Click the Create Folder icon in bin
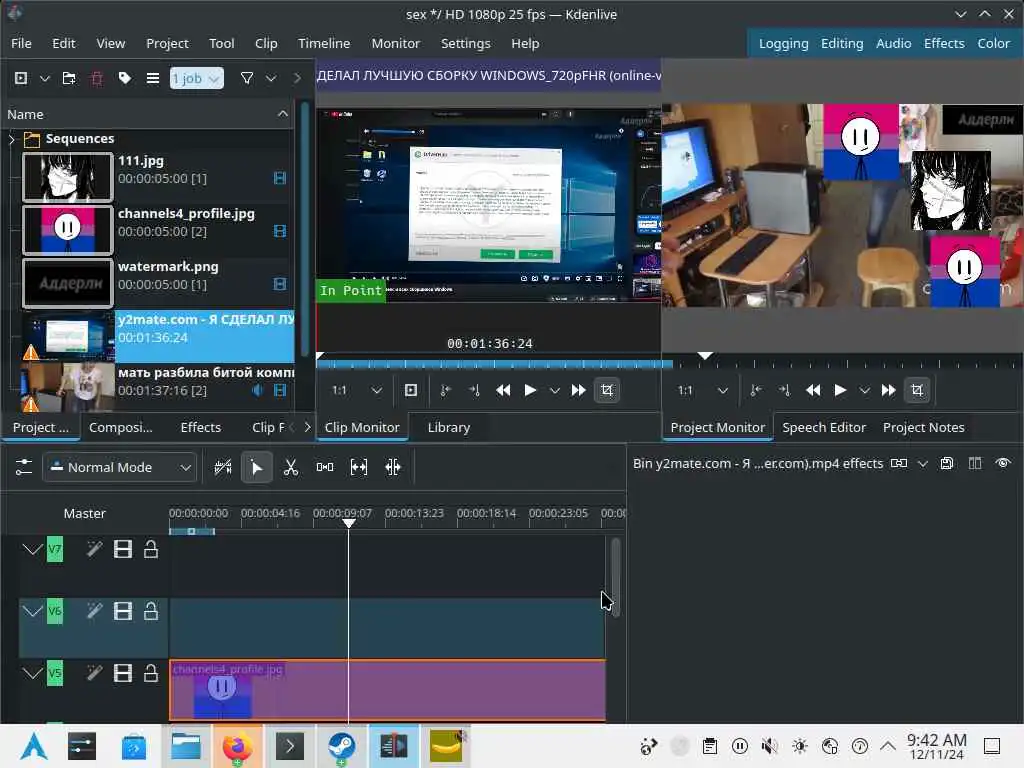This screenshot has width=1024, height=768. click(x=69, y=78)
